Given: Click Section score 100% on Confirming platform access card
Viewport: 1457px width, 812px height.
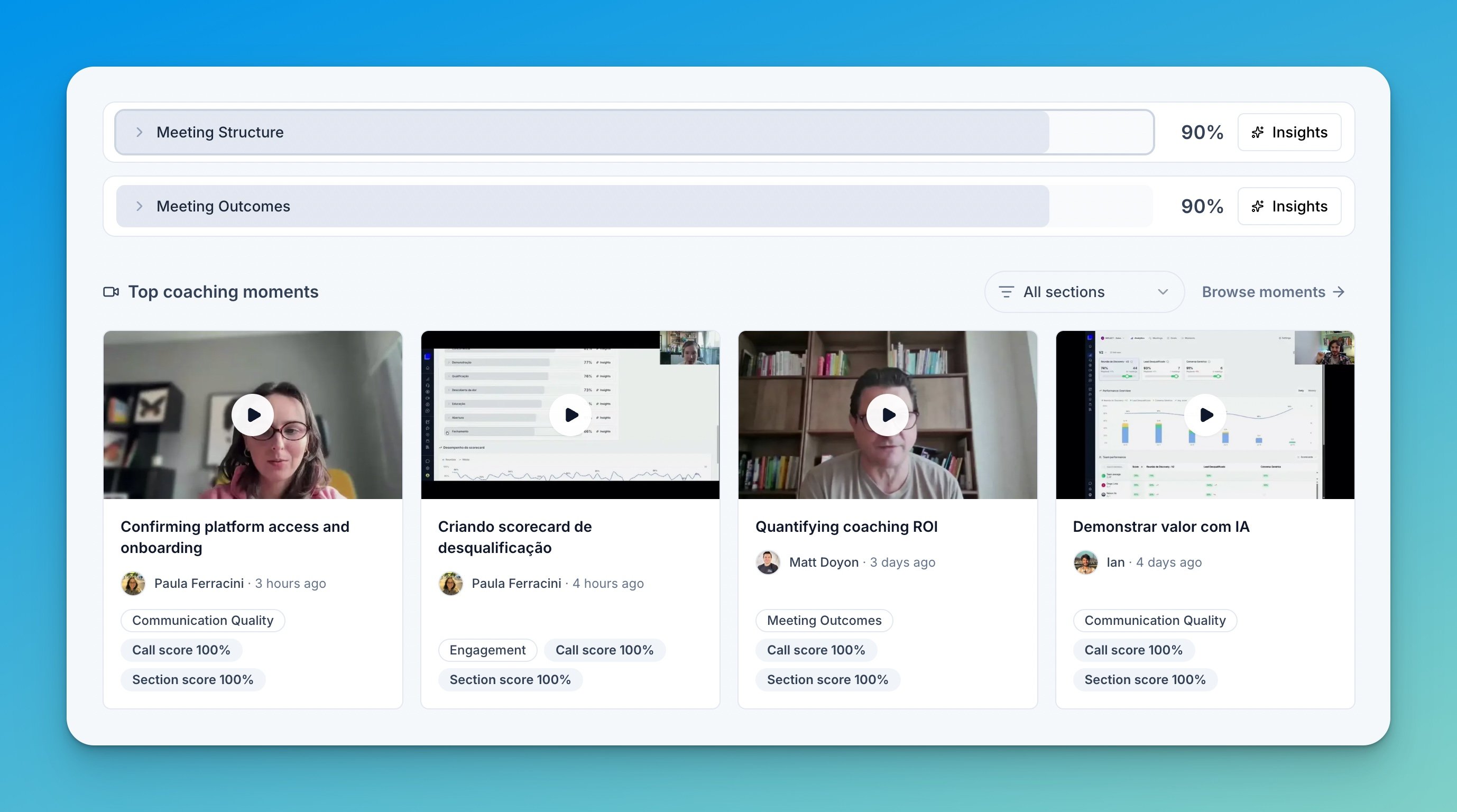Looking at the screenshot, I should [193, 680].
